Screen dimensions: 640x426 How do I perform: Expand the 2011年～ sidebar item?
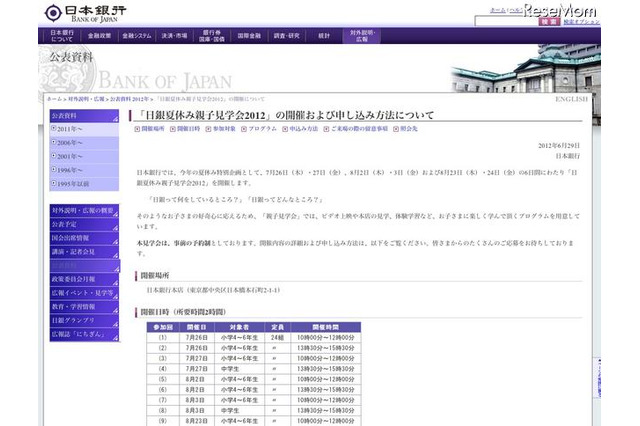pos(84,129)
